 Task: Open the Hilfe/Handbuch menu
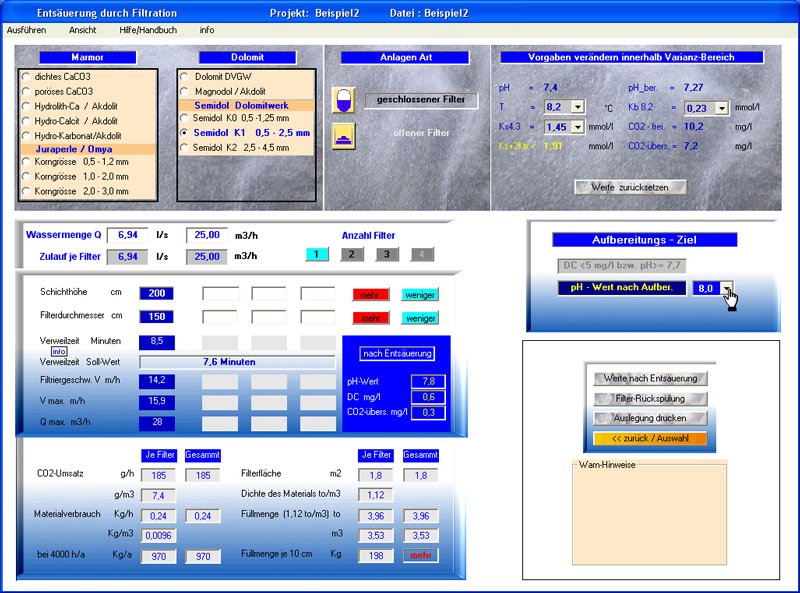pyautogui.click(x=148, y=30)
